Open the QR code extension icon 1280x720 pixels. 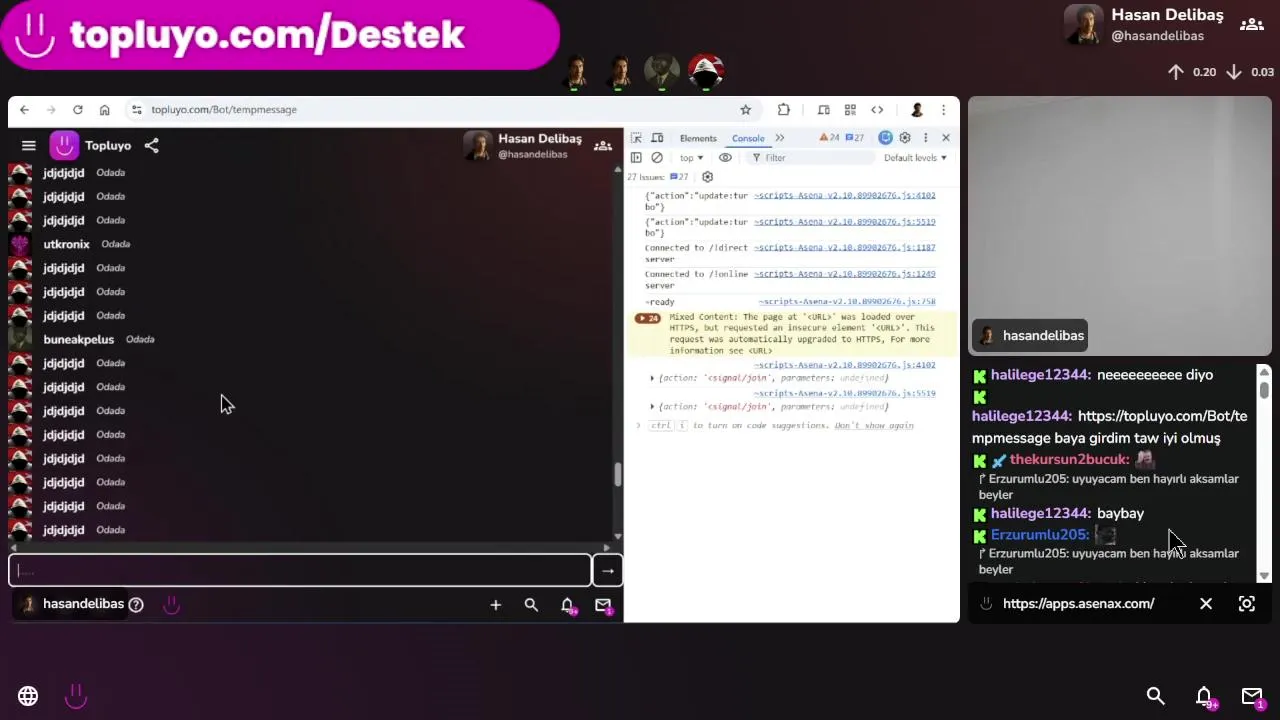pyautogui.click(x=850, y=110)
